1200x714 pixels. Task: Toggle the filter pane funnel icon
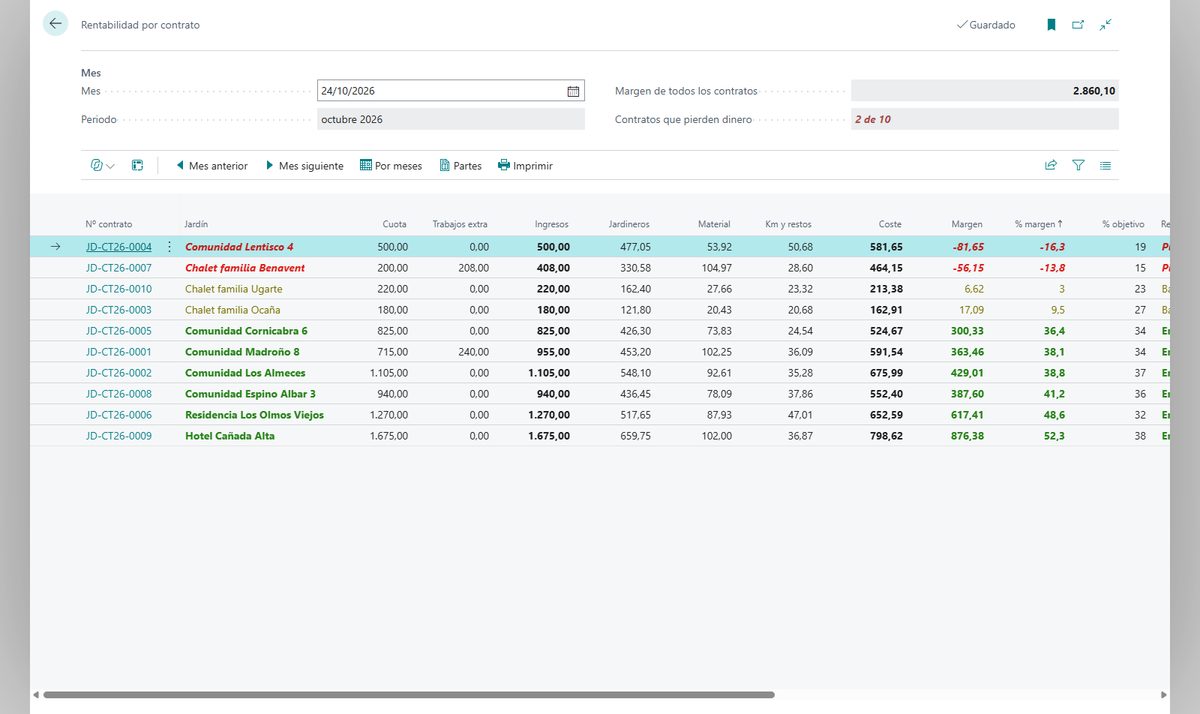(x=1078, y=166)
